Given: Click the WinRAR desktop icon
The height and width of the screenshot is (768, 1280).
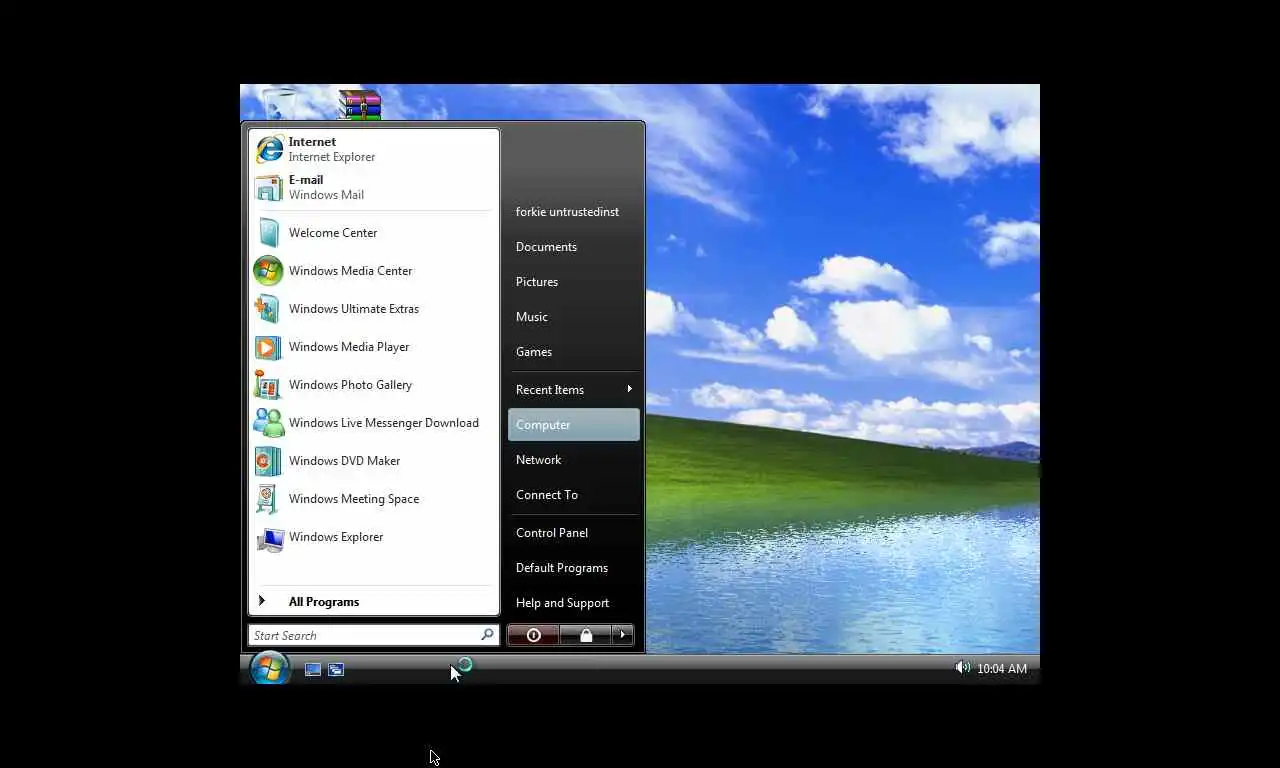Looking at the screenshot, I should coord(359,105).
